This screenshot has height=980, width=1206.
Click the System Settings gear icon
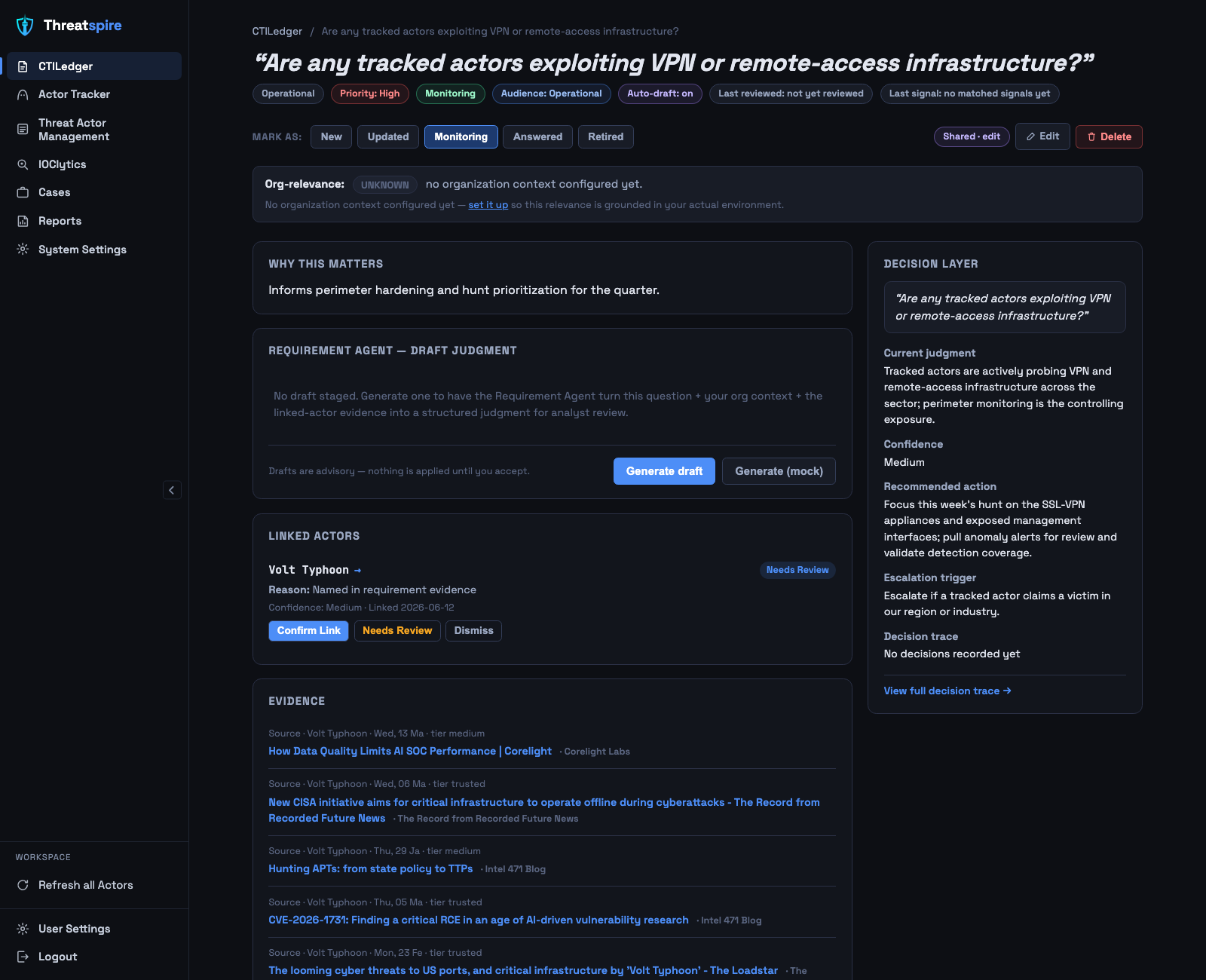click(23, 250)
